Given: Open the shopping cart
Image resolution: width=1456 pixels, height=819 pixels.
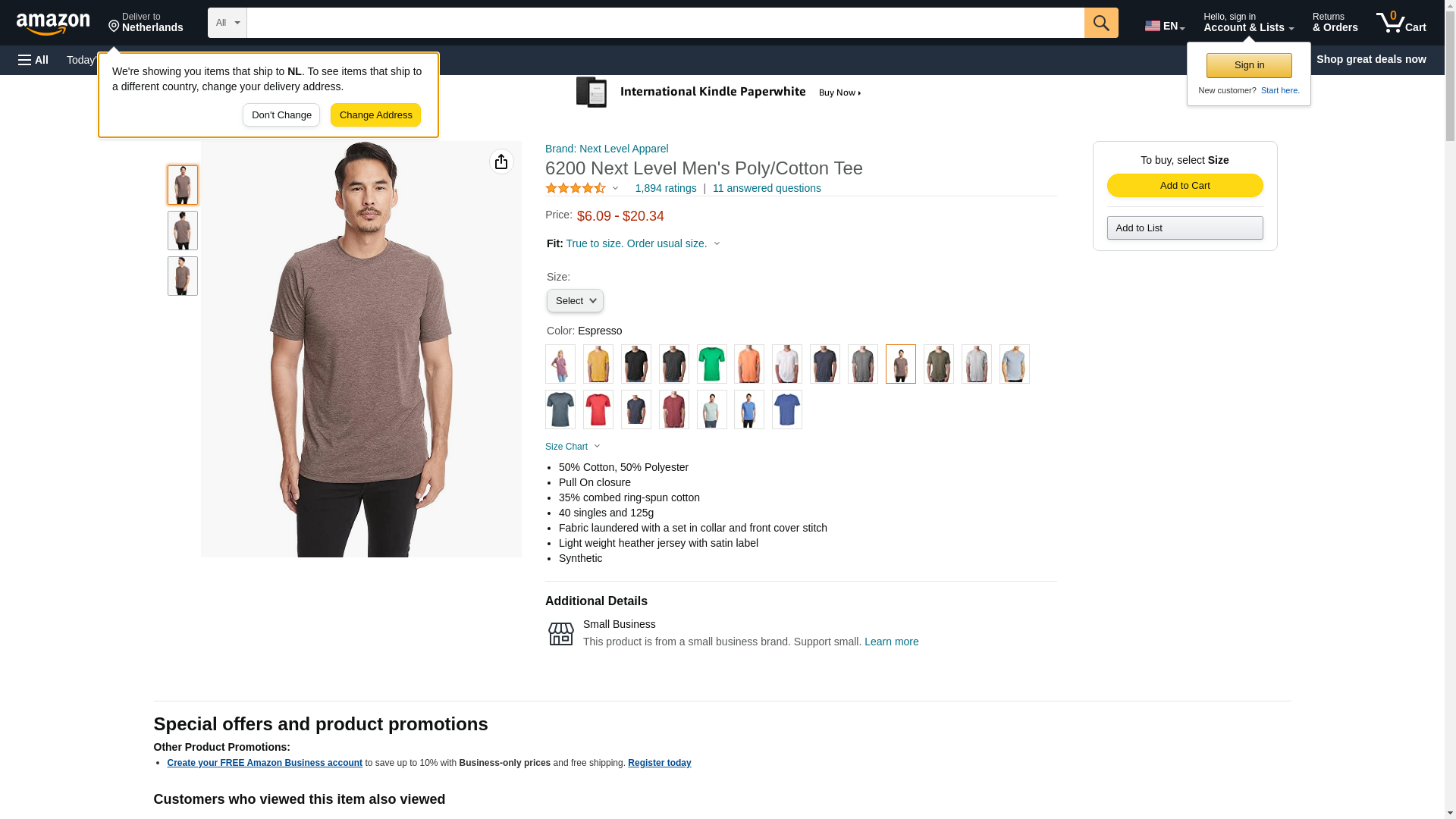Looking at the screenshot, I should click(x=1401, y=23).
